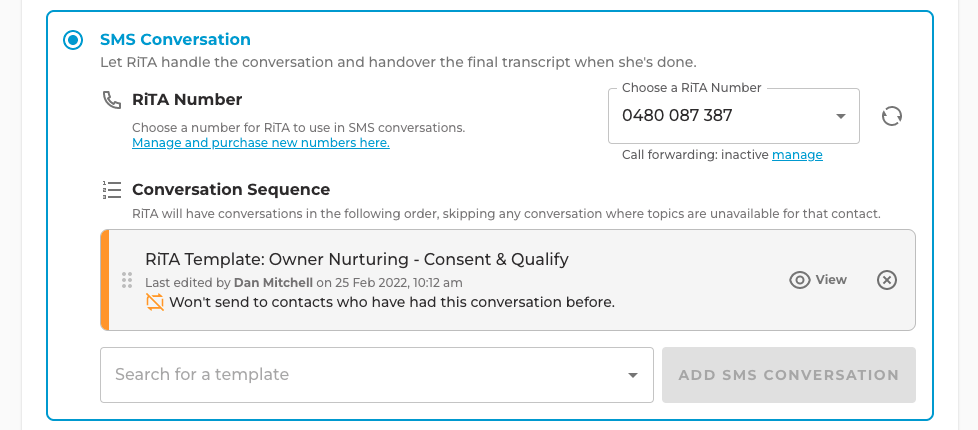
Task: Expand the template search dropdown arrow
Action: pos(632,375)
